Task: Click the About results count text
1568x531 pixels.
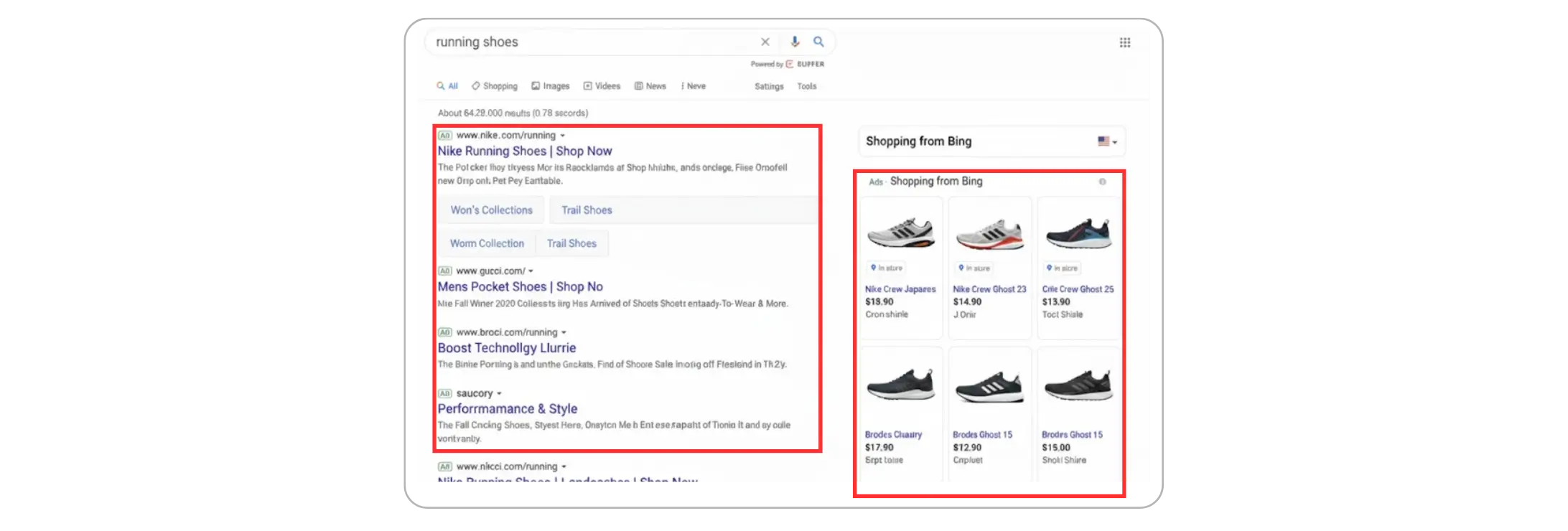Action: (x=513, y=113)
